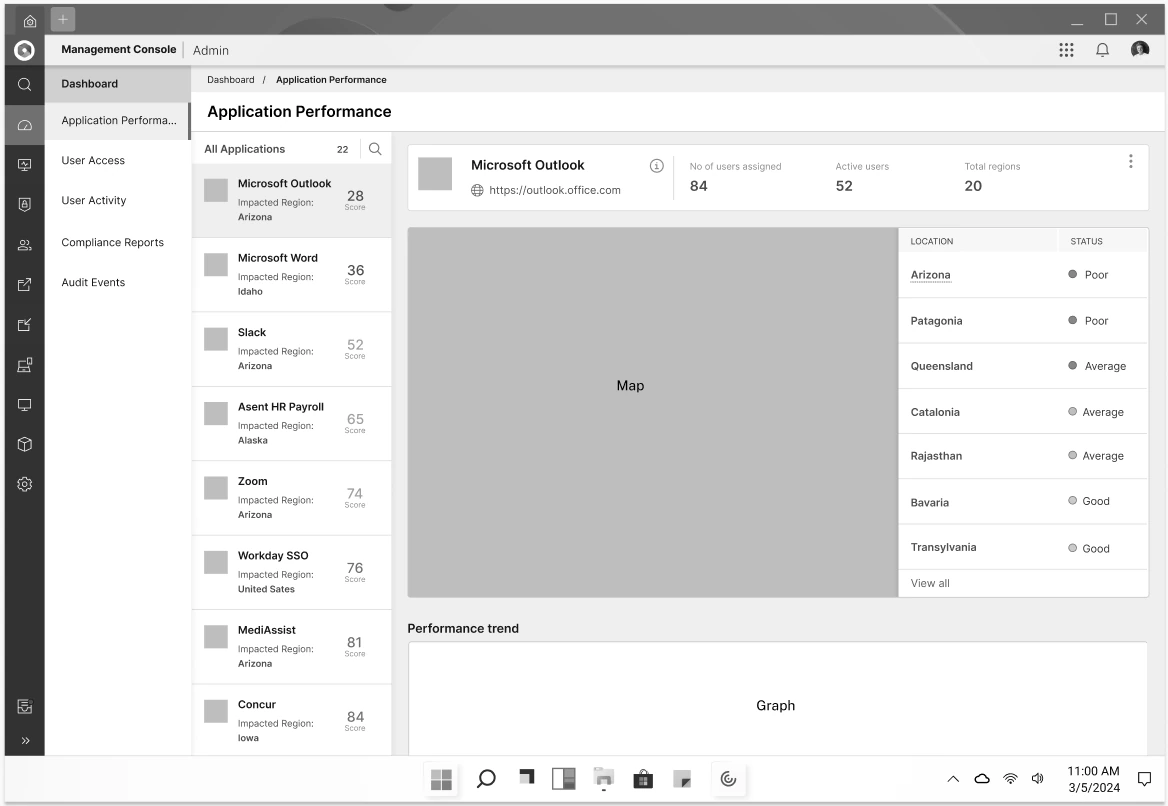Show Microsoft Outlook info icon
Screen dimensions: 1168x806
(x=656, y=165)
